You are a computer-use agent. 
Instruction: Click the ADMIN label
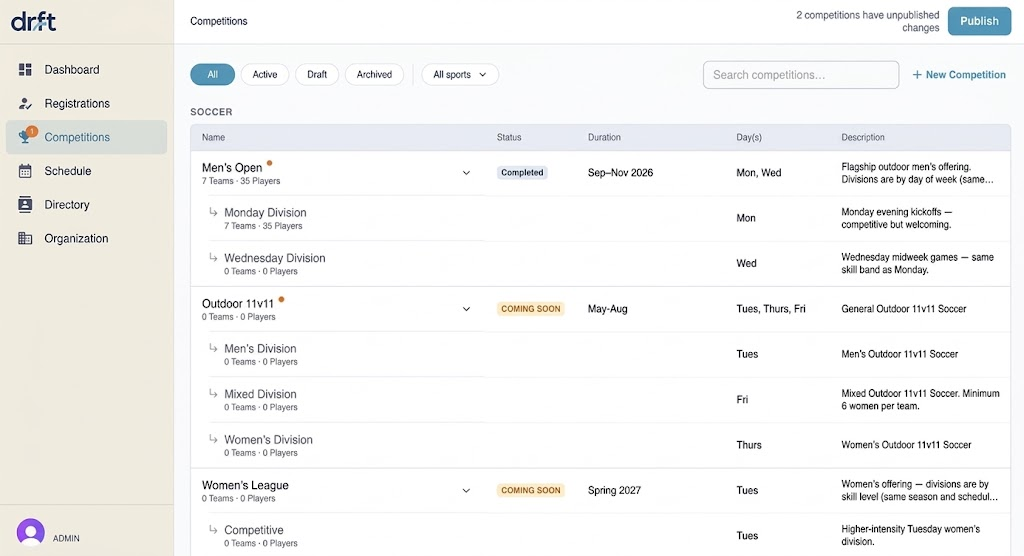[66, 538]
